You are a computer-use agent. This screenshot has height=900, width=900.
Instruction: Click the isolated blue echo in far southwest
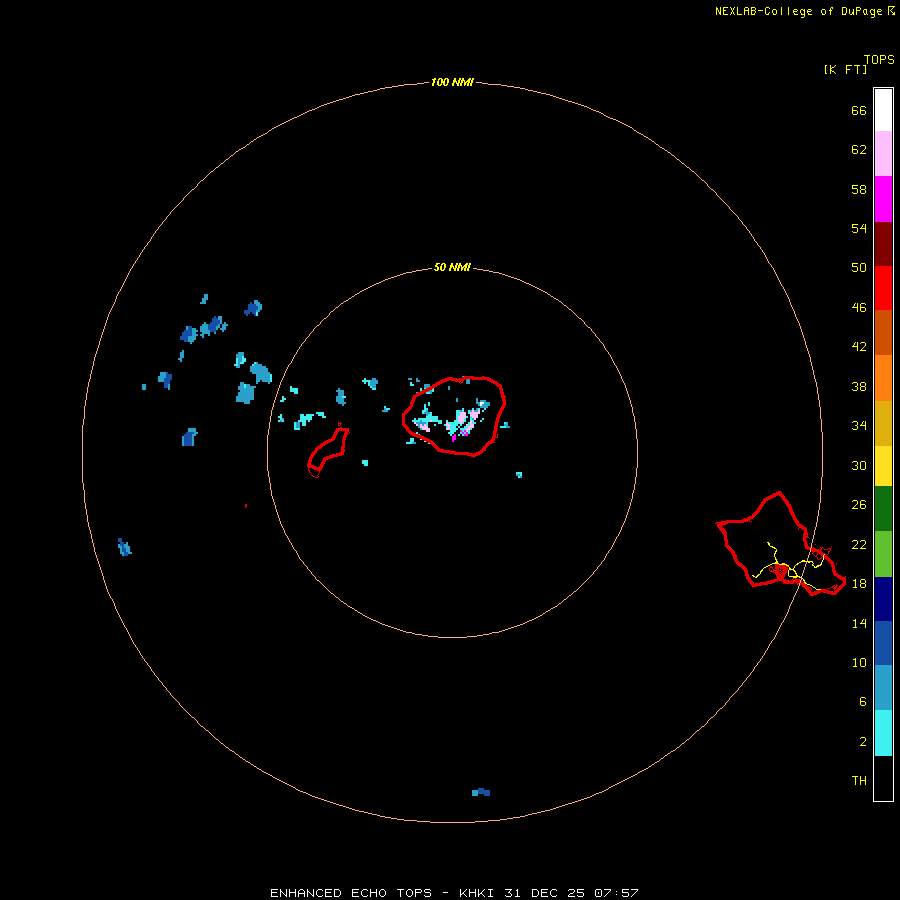pos(125,547)
